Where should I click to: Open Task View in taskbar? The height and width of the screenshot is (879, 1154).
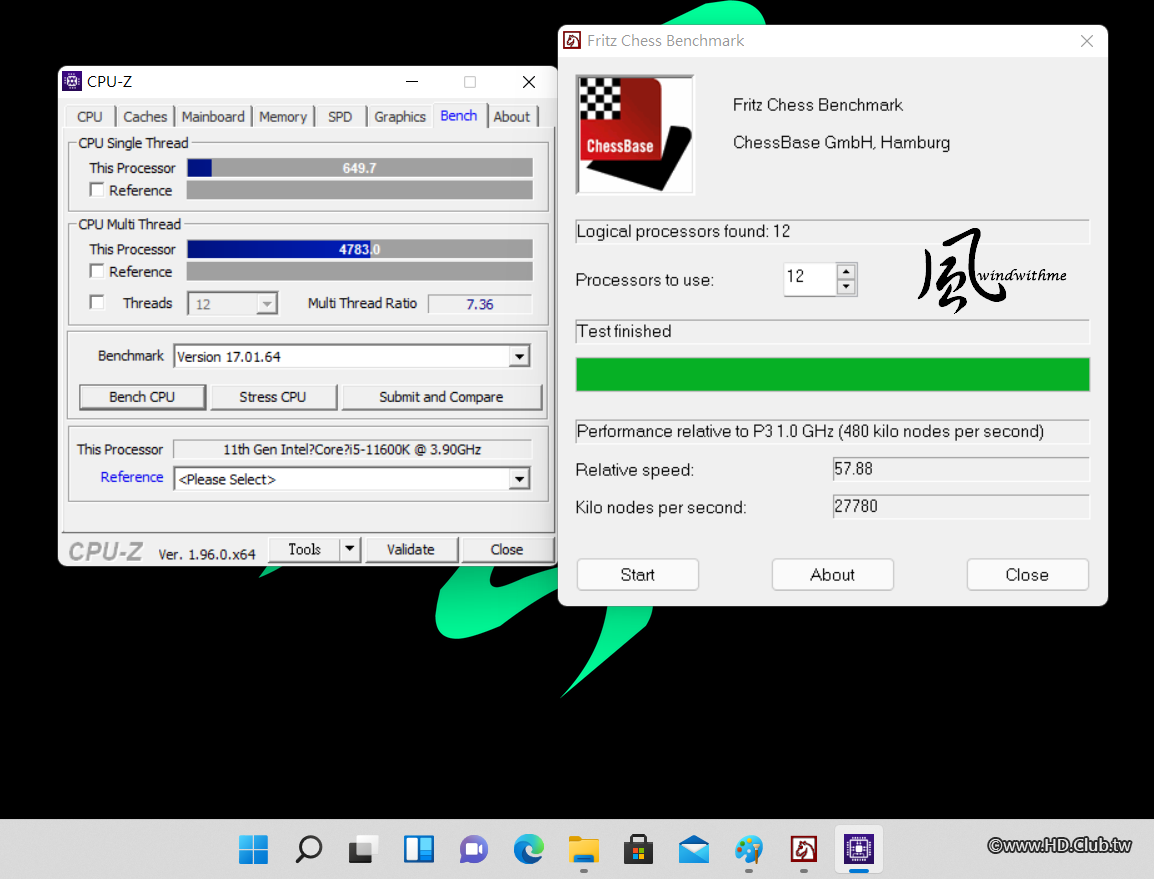(364, 849)
